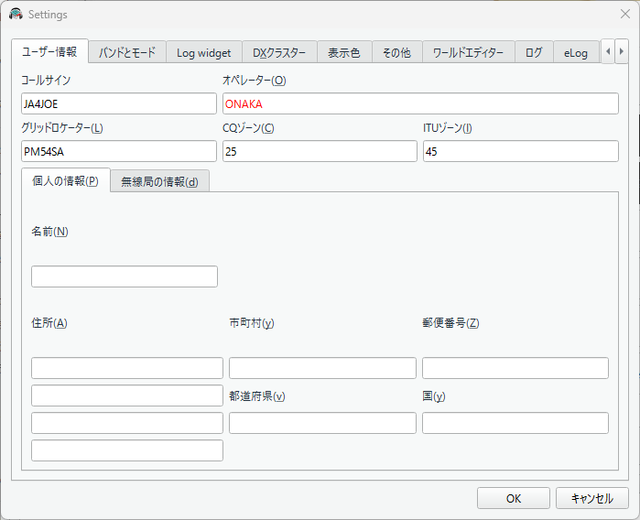Click the ITUゾーン(I) label
The width and height of the screenshot is (640, 520).
coord(447,128)
